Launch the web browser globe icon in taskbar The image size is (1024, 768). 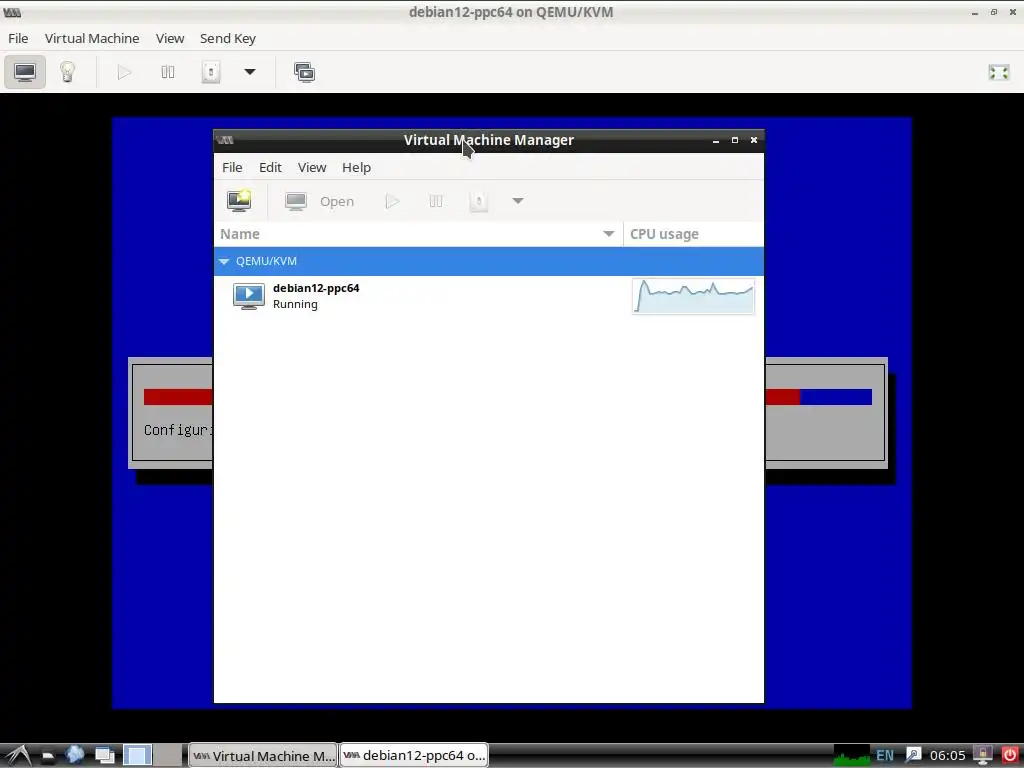click(x=75, y=756)
